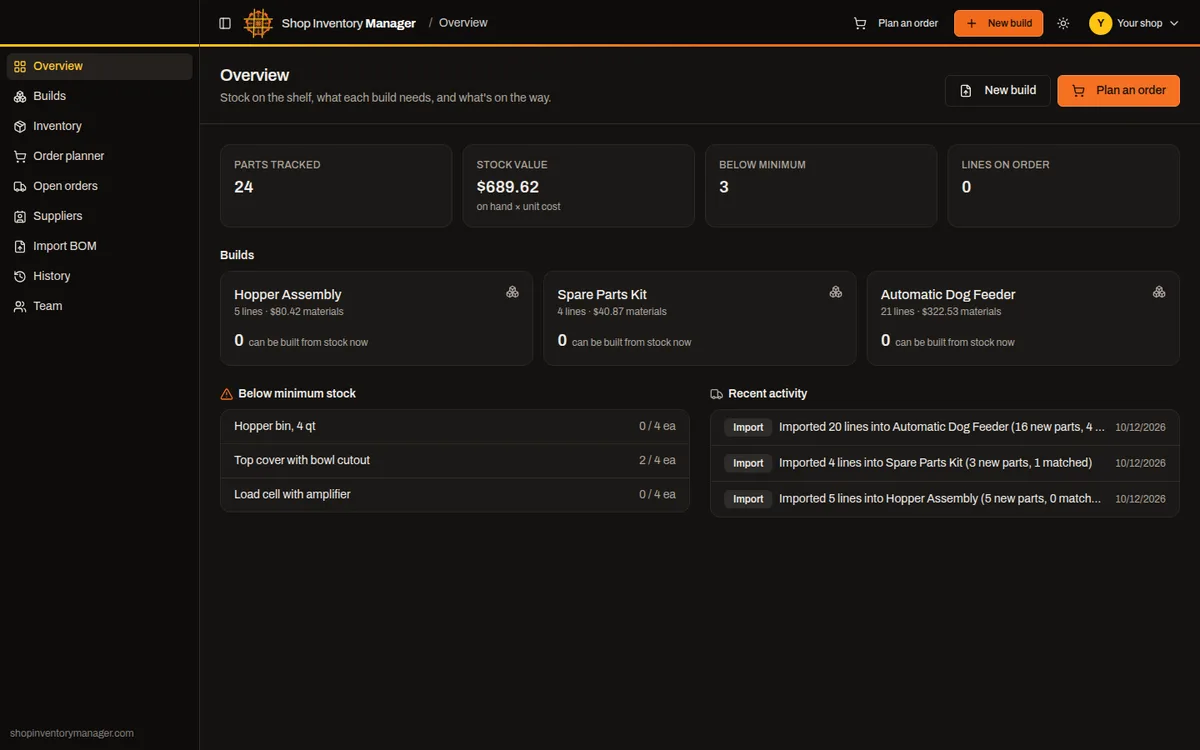Open Team in the sidebar
This screenshot has width=1200, height=750.
tap(99, 306)
